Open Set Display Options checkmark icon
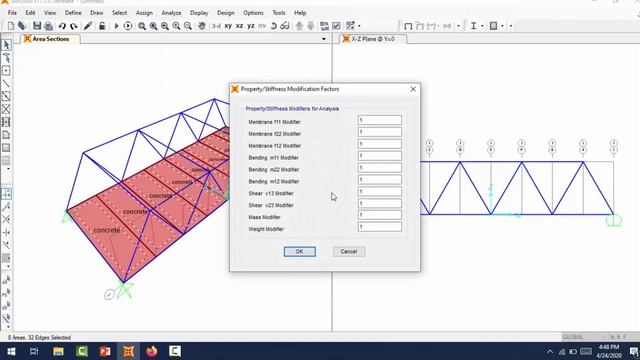The width and height of the screenshot is (640, 360). tap(336, 26)
